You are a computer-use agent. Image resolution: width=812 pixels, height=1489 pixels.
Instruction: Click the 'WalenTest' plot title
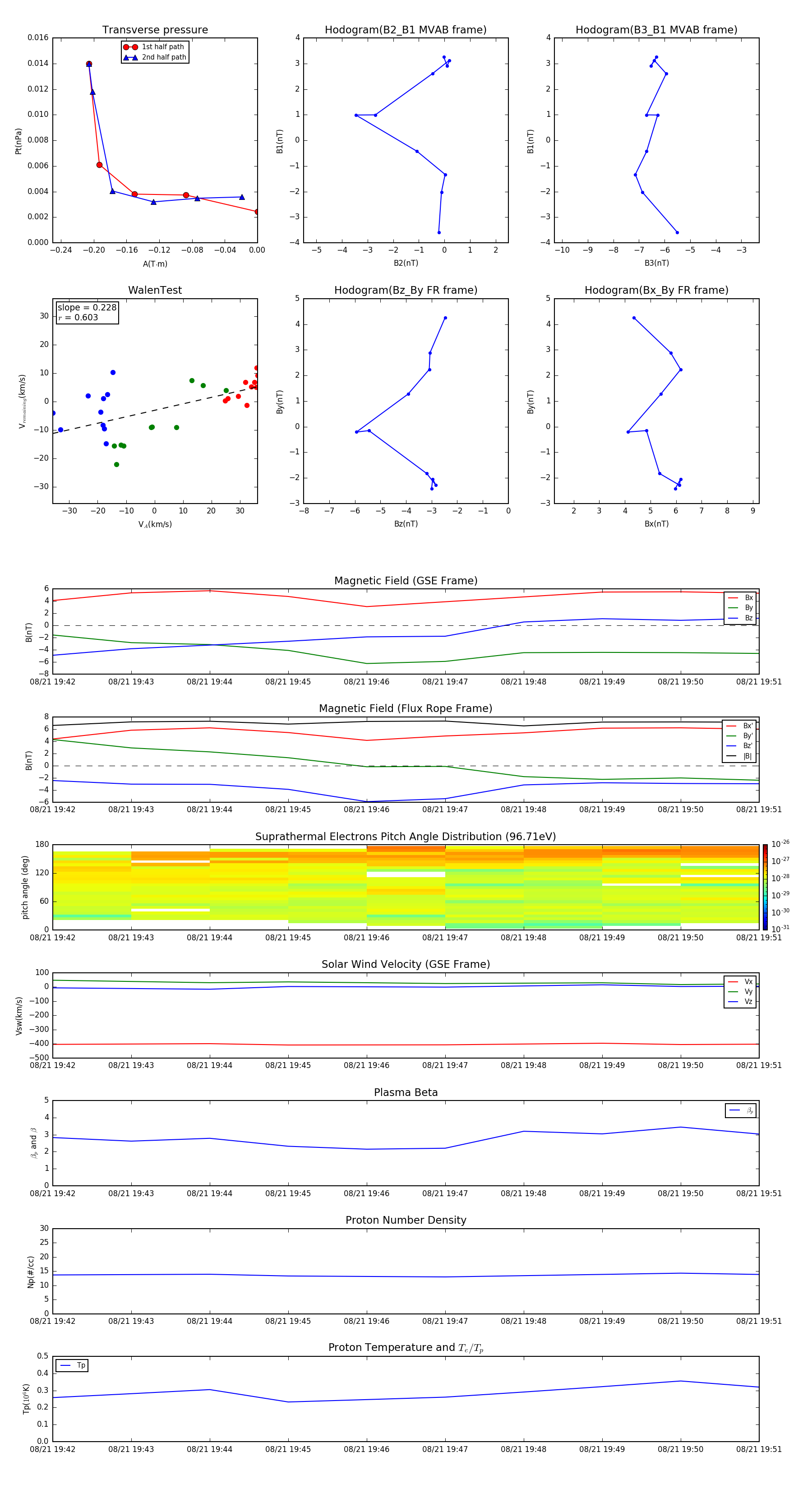(x=155, y=290)
